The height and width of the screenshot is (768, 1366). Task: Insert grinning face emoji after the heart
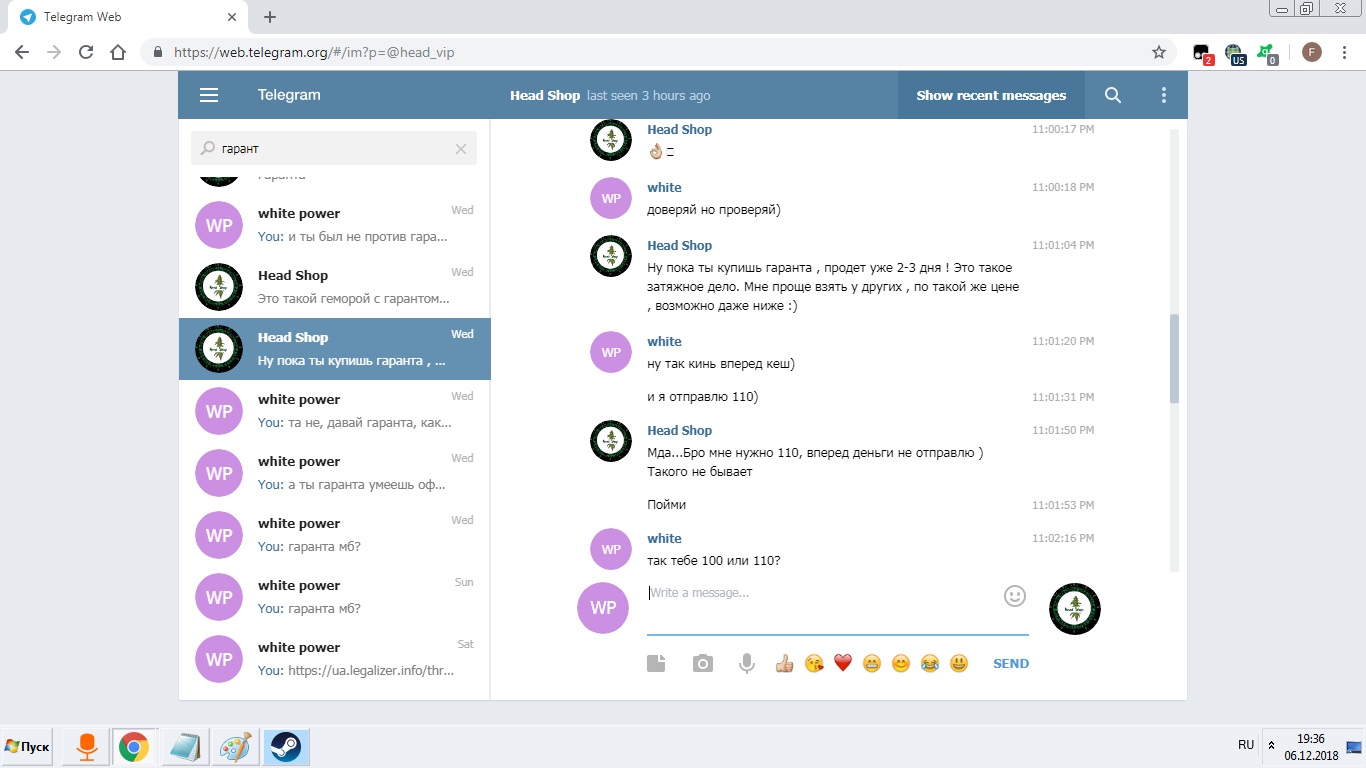pyautogui.click(x=872, y=663)
